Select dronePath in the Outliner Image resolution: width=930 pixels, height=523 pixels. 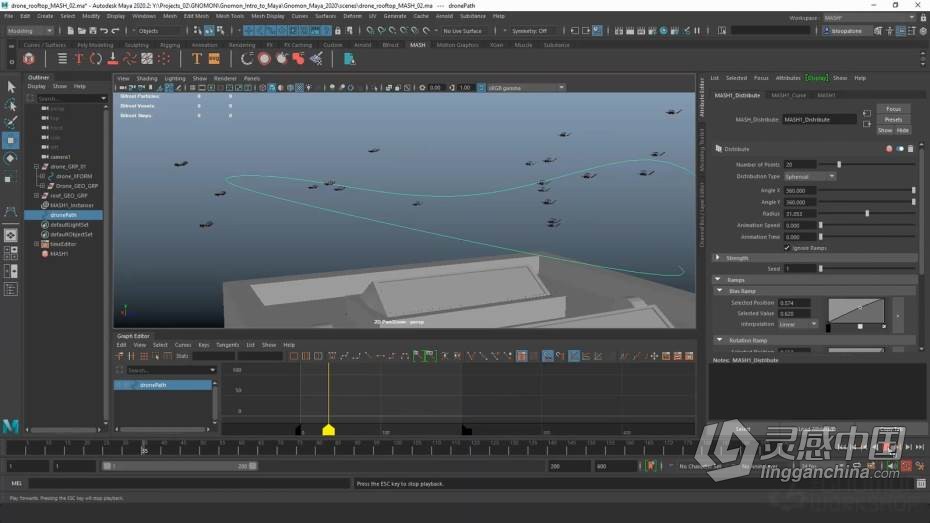[63, 215]
